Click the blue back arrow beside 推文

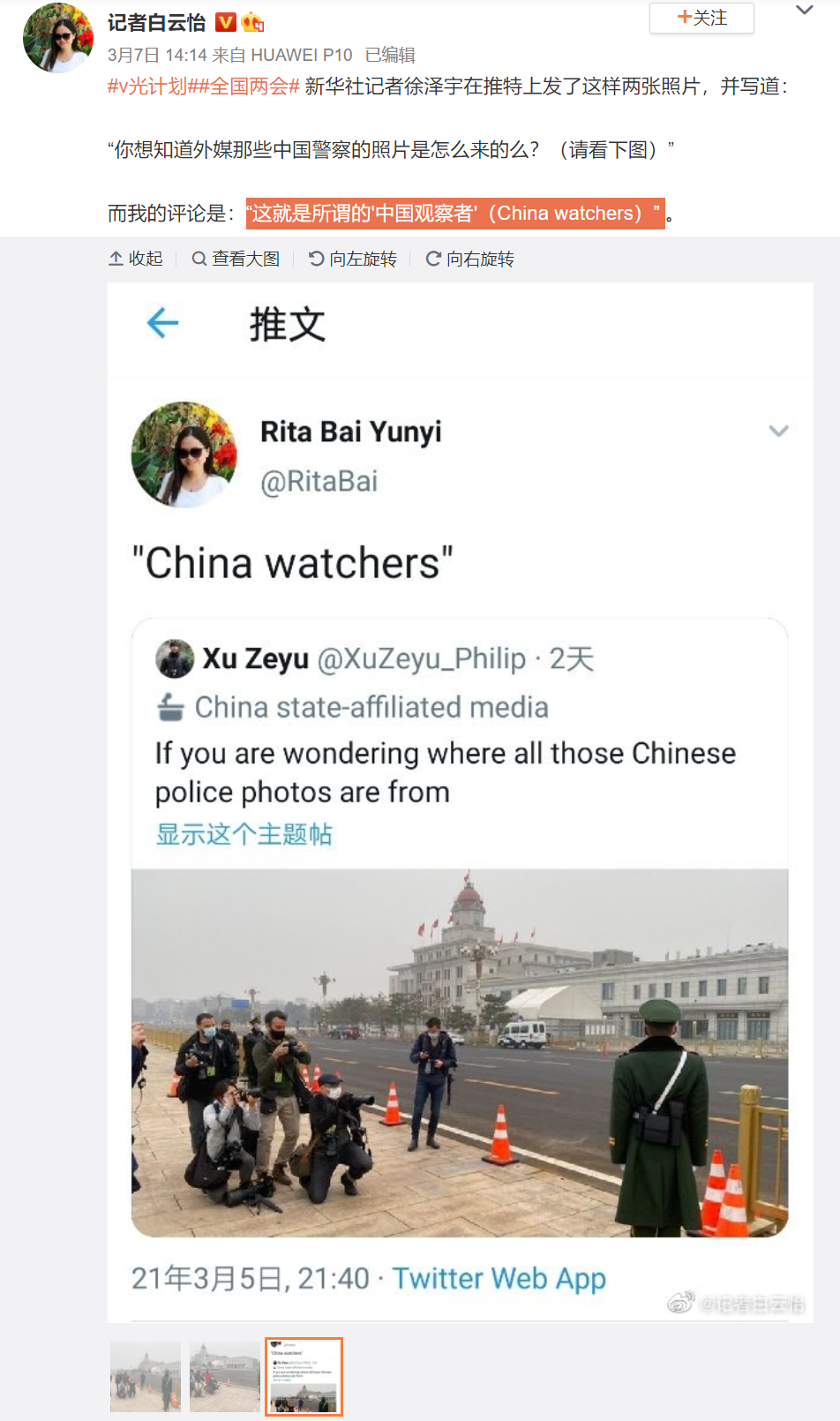(x=162, y=323)
